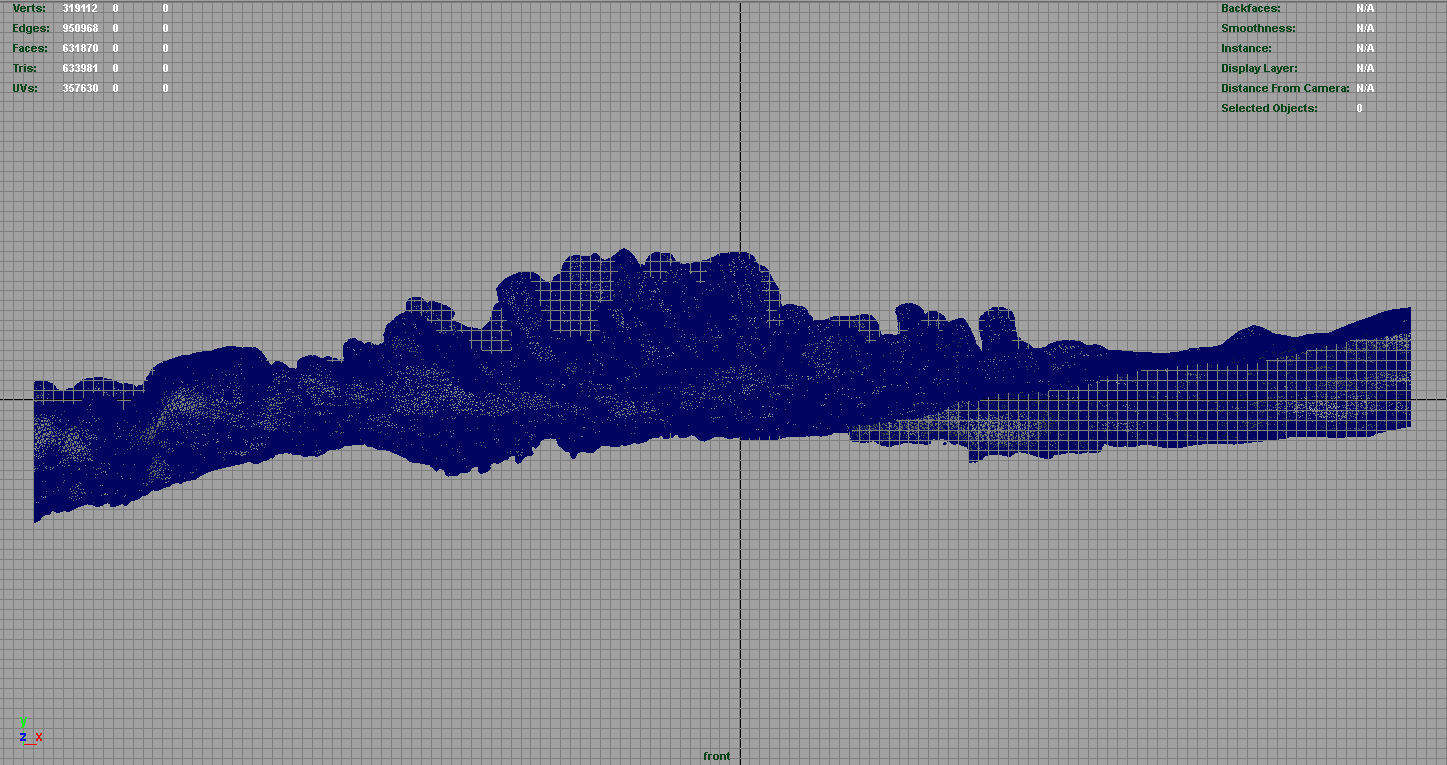Click the 'UVs:' heads-up label
Screen dimensions: 1447x765
tap(24, 88)
